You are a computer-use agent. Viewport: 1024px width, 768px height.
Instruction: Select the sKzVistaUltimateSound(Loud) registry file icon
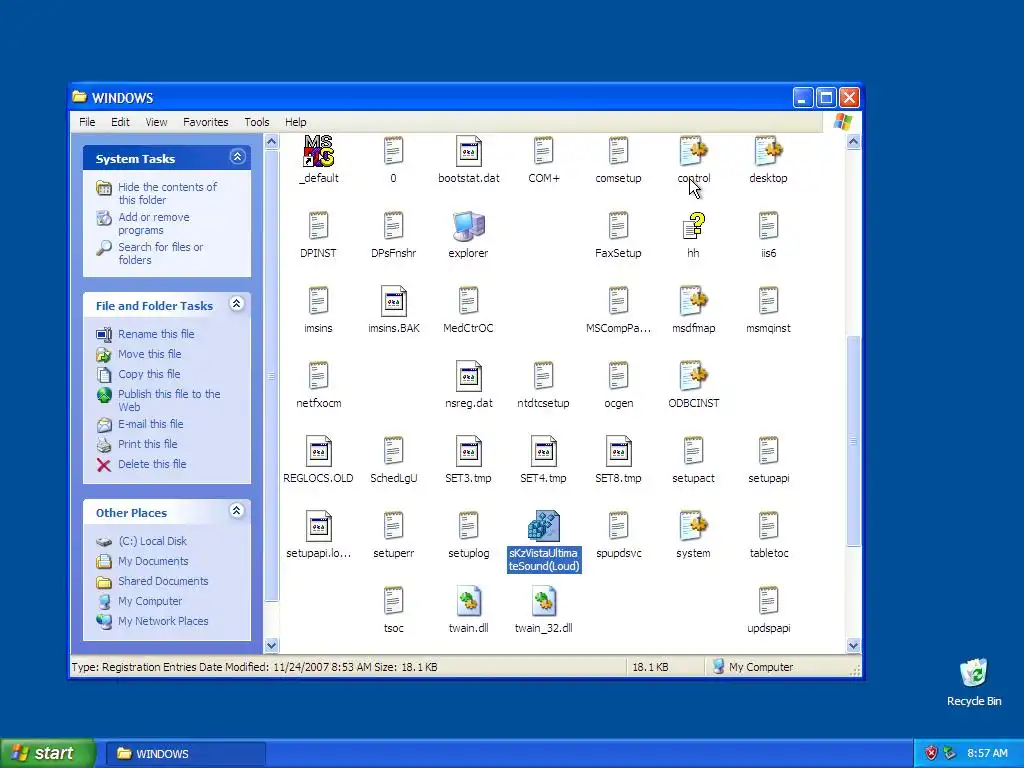point(543,526)
